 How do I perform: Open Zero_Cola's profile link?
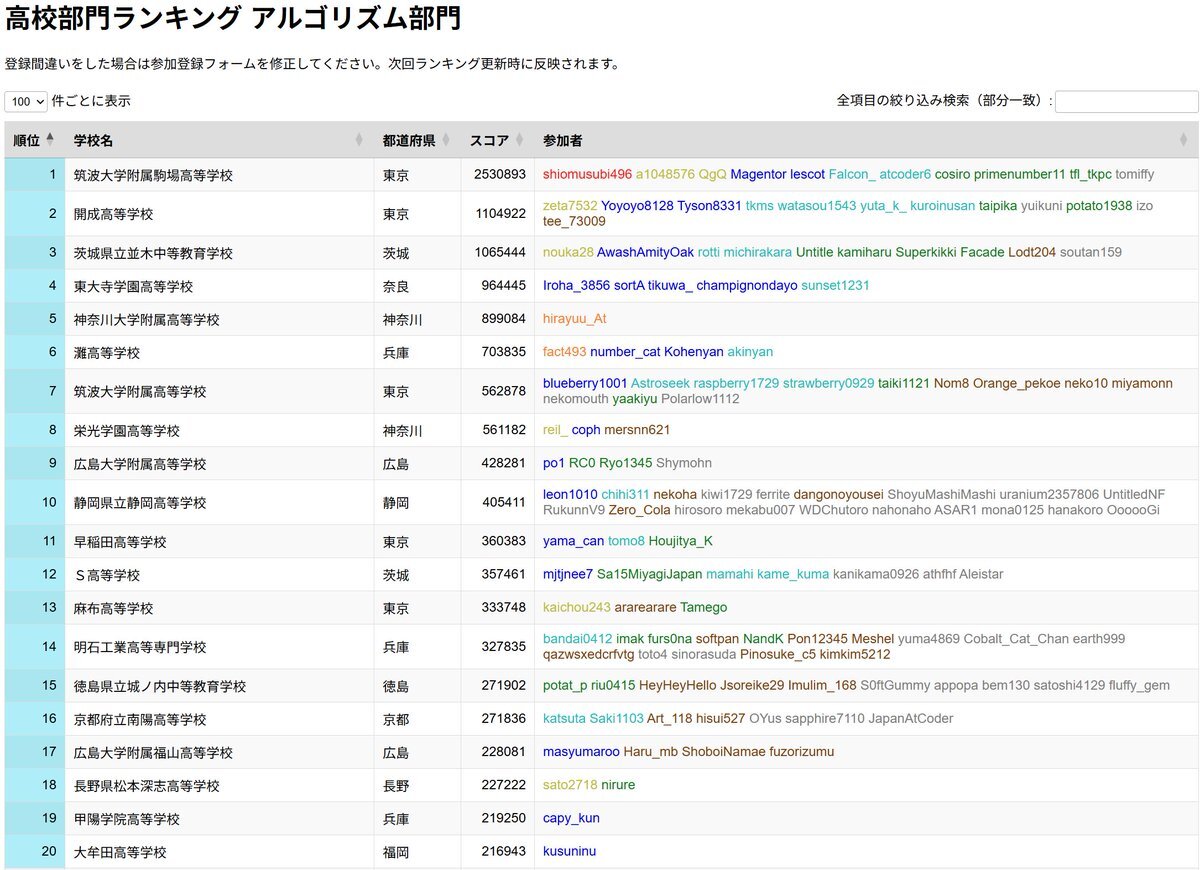click(639, 509)
